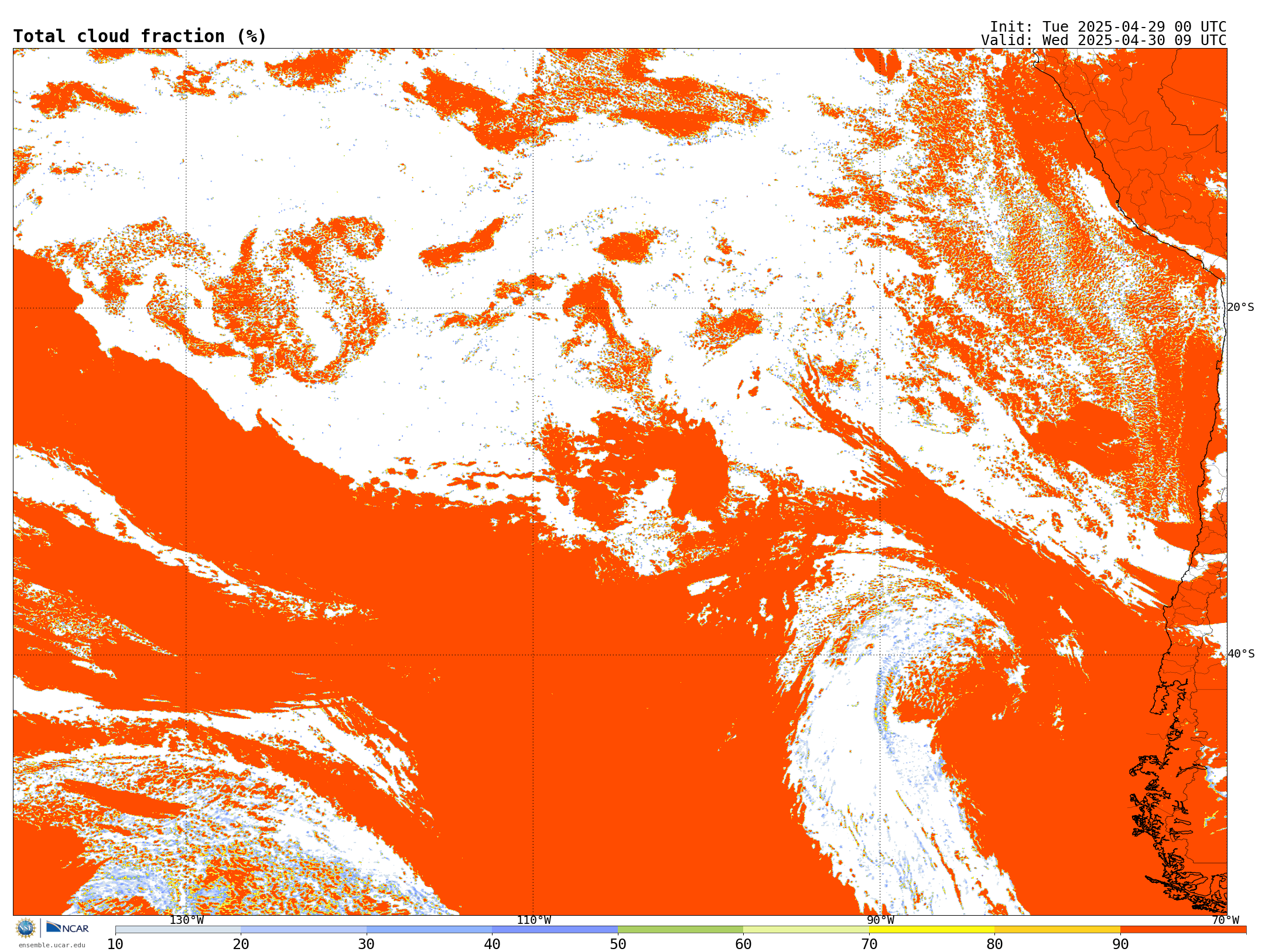Click the 110°W longitude label

(534, 920)
